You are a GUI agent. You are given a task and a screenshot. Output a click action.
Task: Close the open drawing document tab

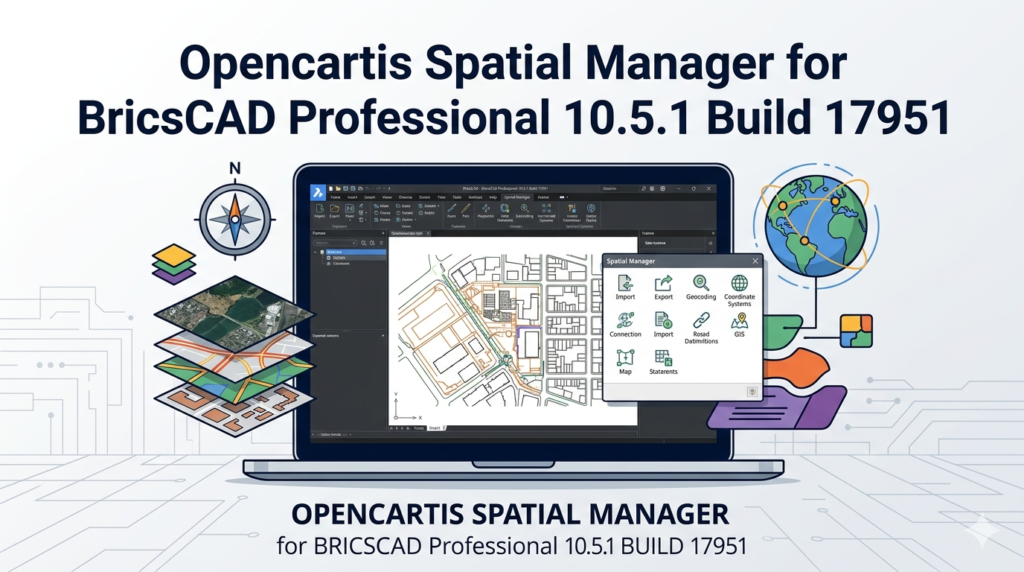pos(428,233)
